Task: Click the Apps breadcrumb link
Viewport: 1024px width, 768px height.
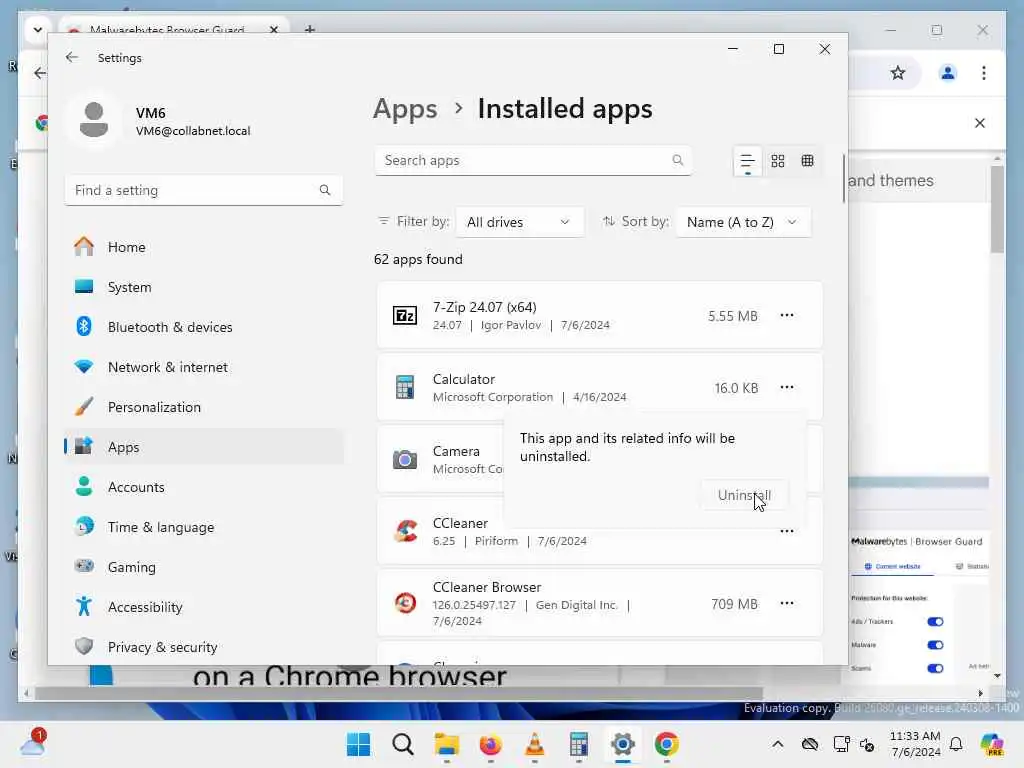Action: tap(405, 109)
